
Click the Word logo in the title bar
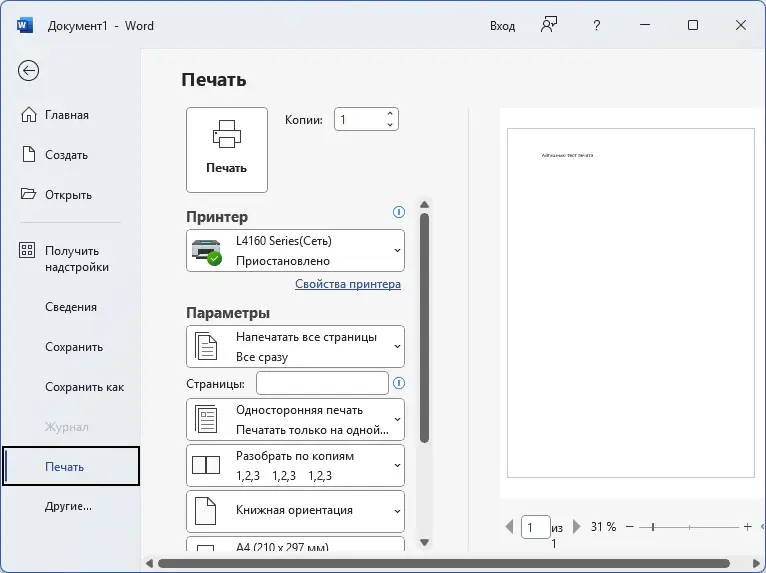tap(24, 25)
